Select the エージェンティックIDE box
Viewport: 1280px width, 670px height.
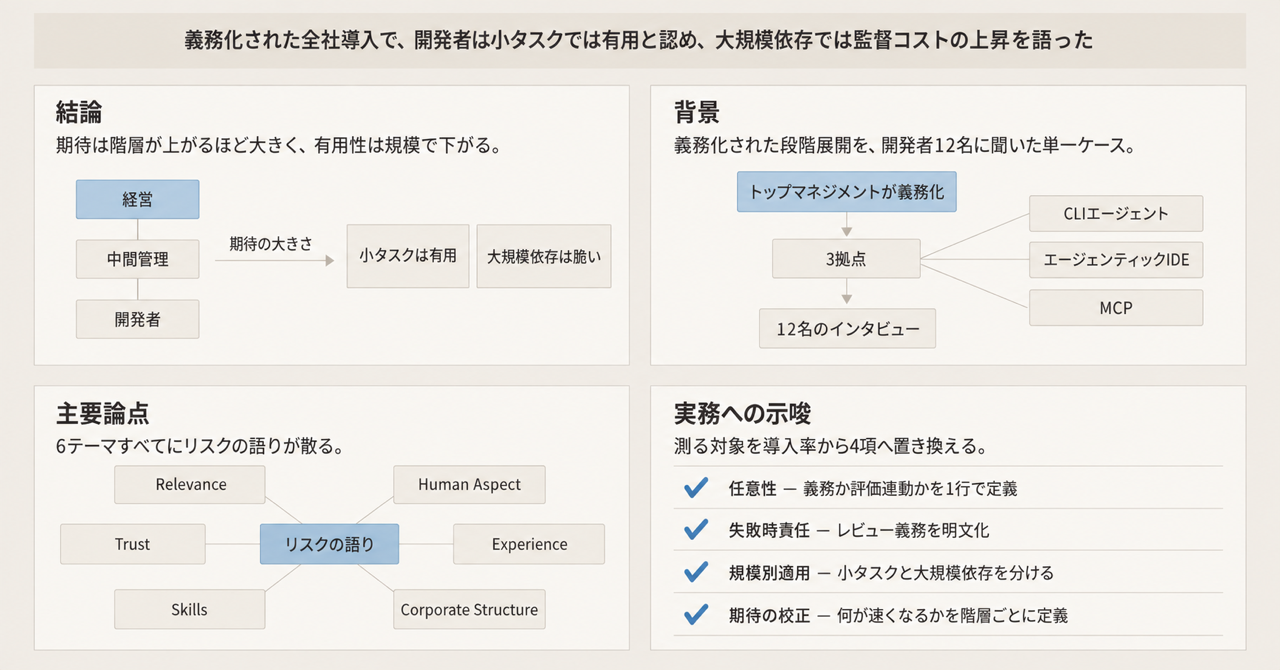point(1116,260)
